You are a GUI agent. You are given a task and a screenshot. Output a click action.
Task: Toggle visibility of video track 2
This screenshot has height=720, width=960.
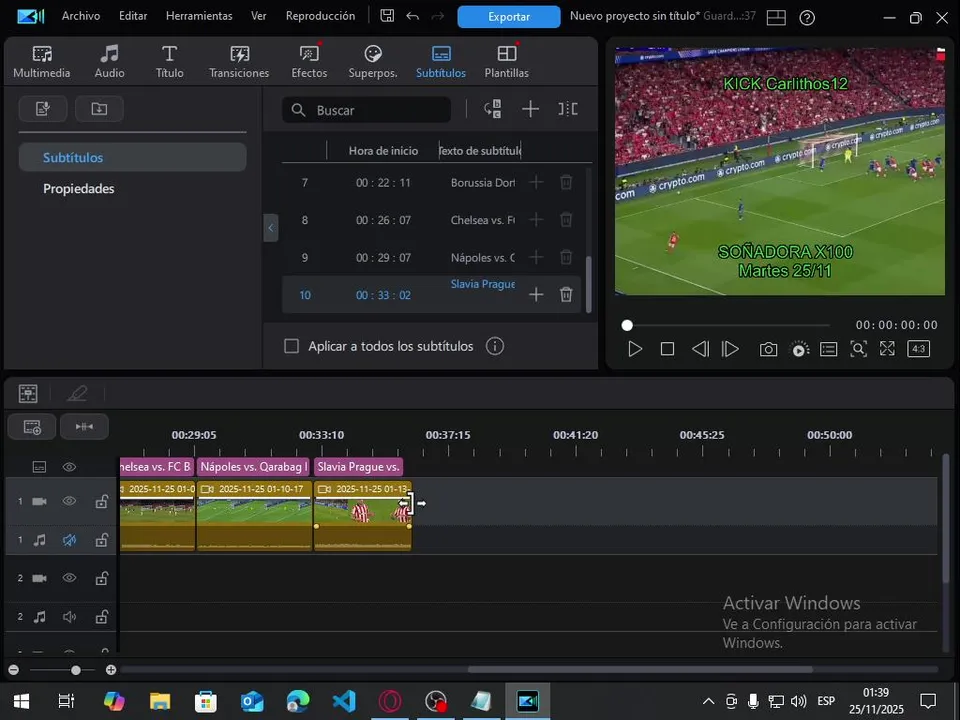[69, 578]
